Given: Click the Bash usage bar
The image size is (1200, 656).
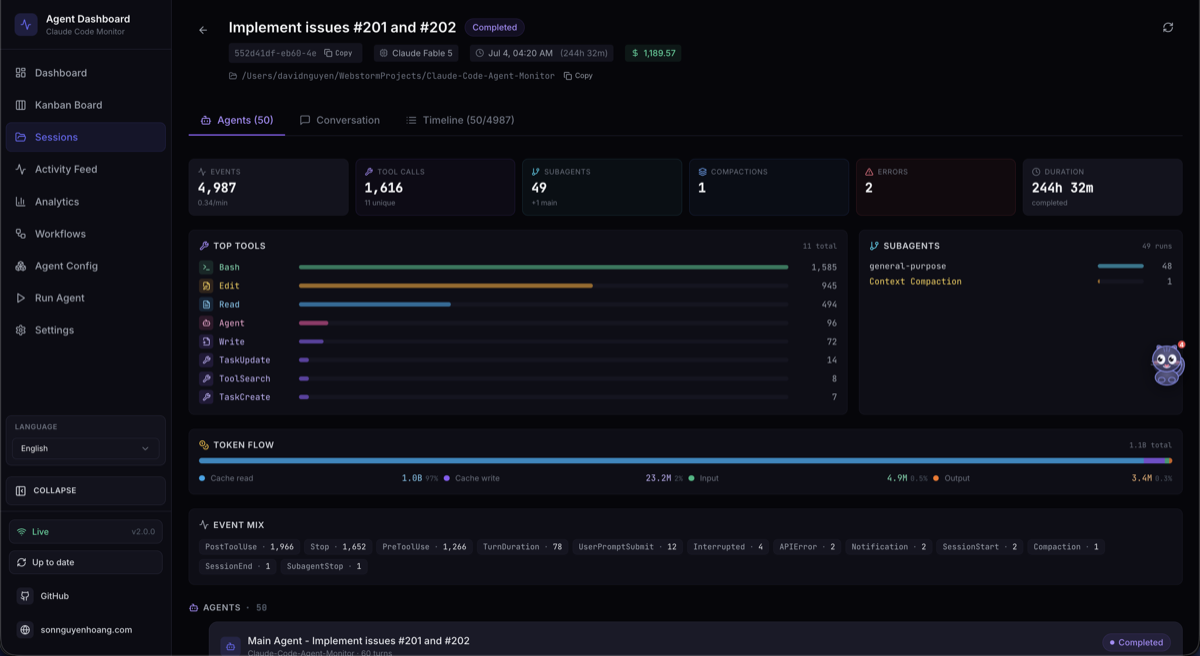Looking at the screenshot, I should [543, 267].
